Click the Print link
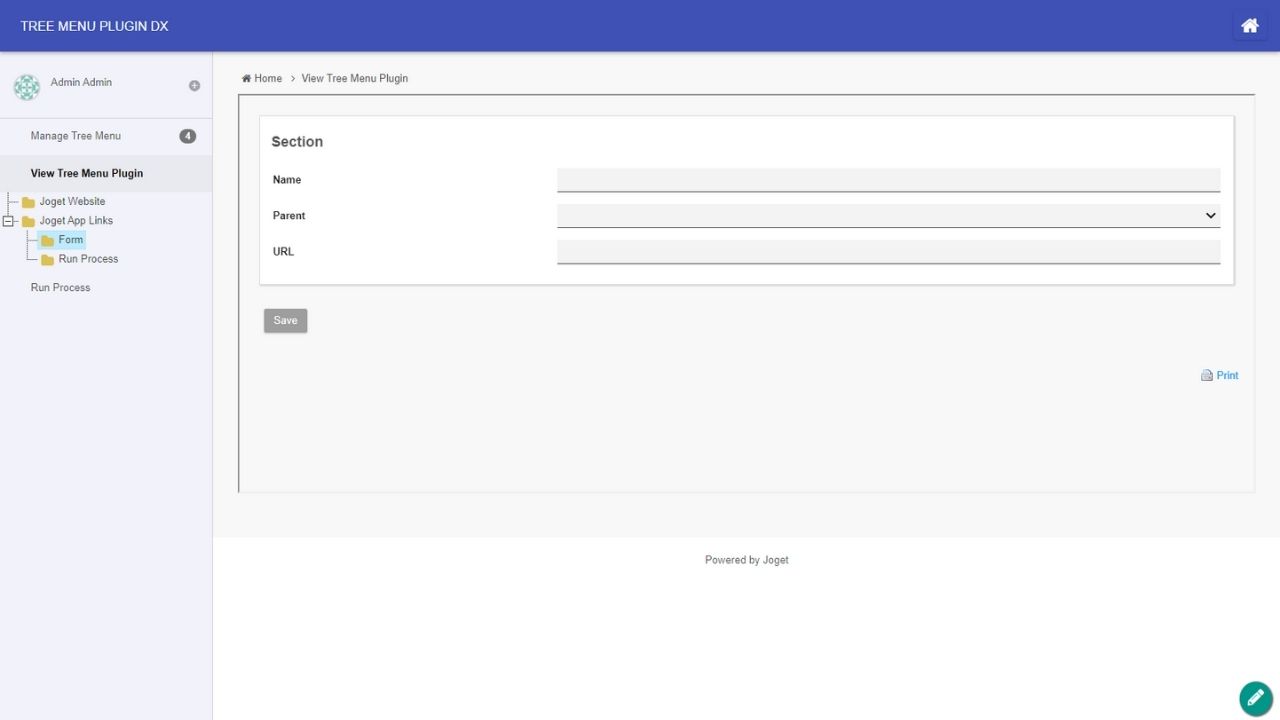Image resolution: width=1280 pixels, height=720 pixels. [1227, 376]
